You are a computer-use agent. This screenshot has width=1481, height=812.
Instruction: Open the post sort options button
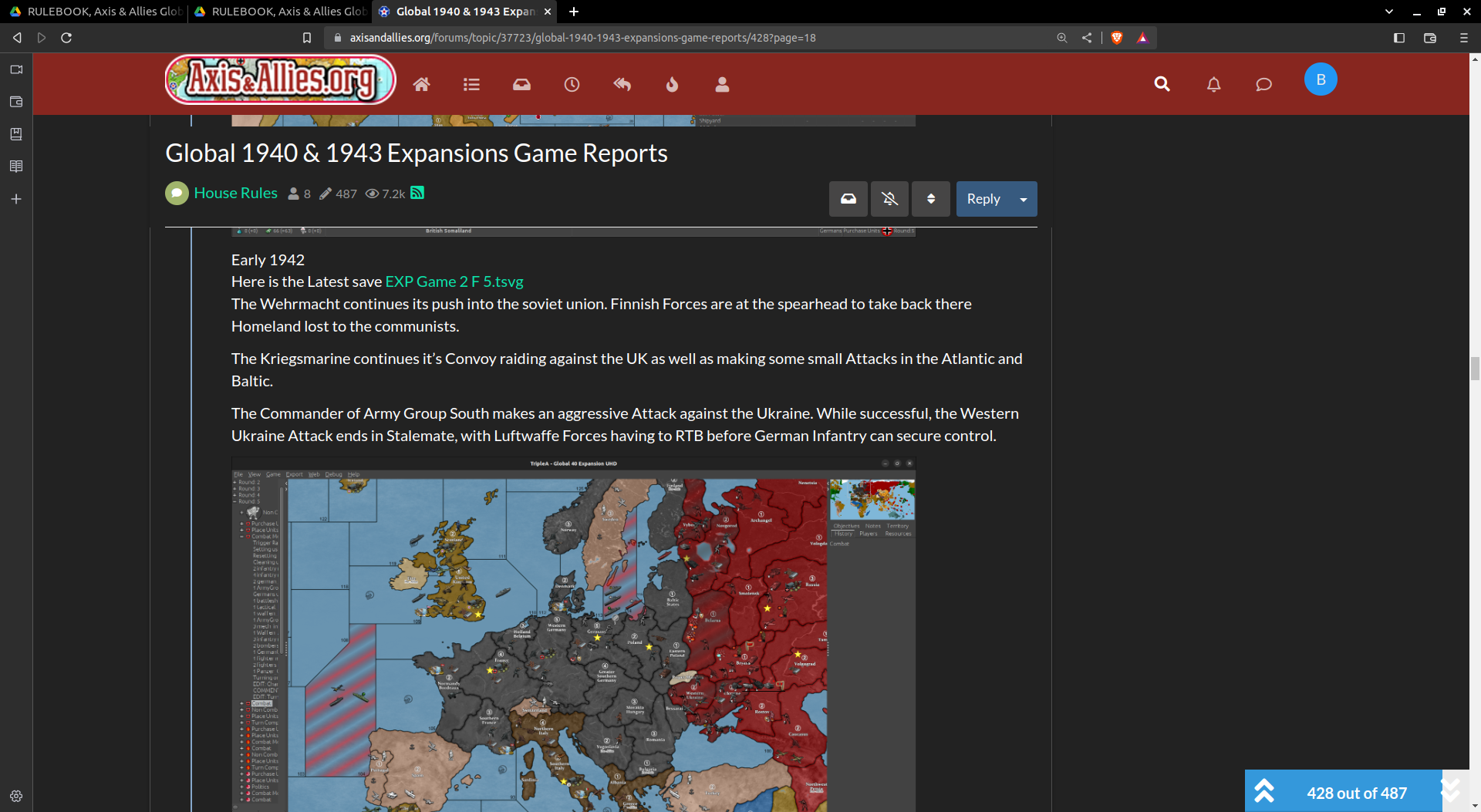tap(931, 199)
